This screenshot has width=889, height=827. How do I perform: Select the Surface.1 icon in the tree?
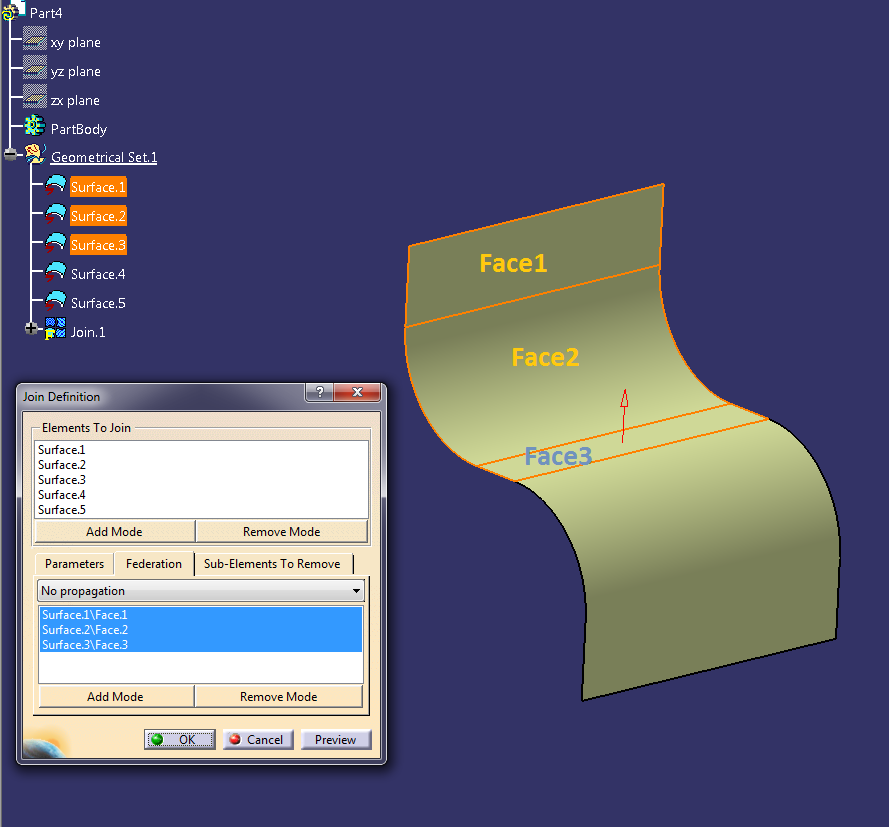click(55, 184)
